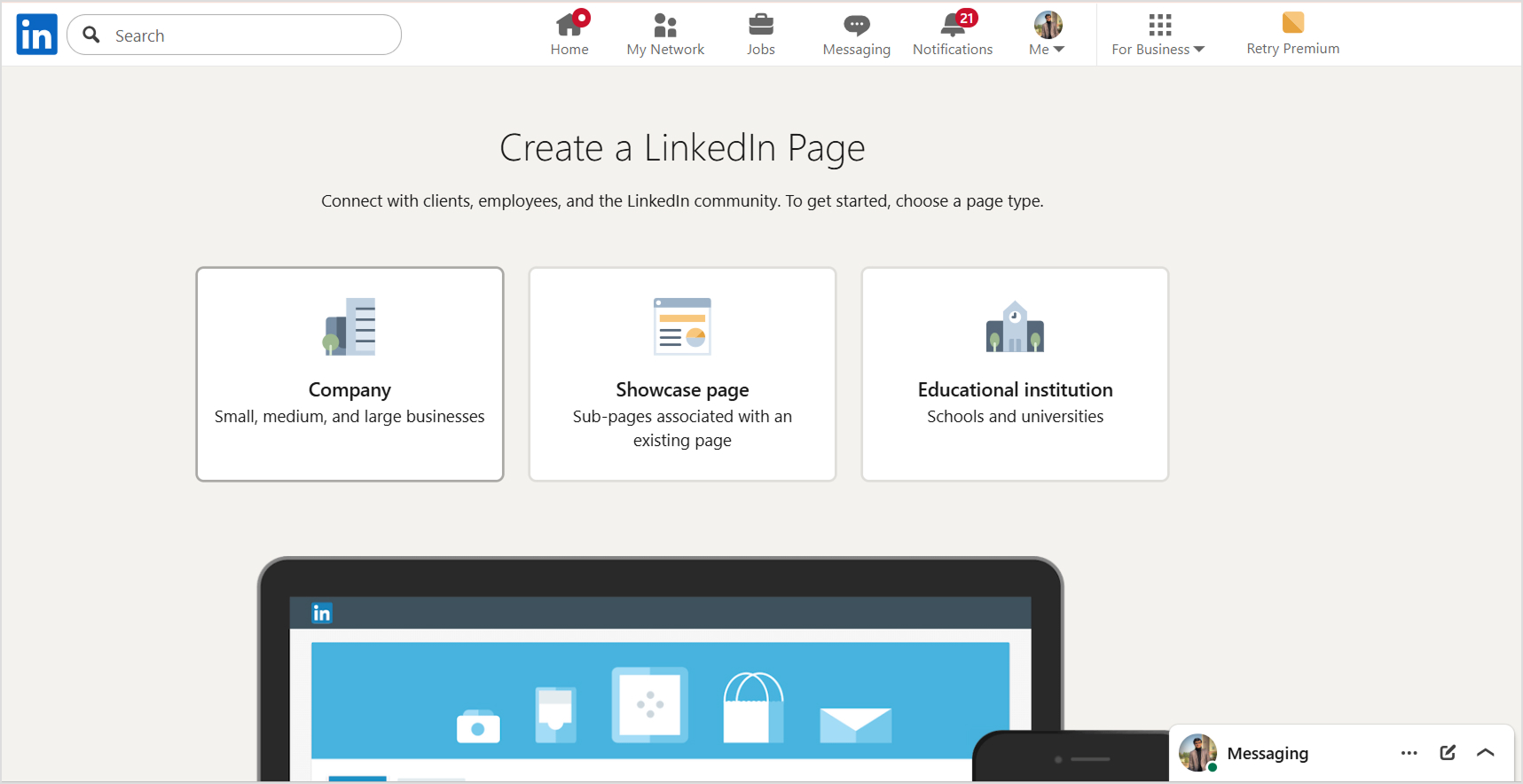Click the LinkedIn logo in the header
The image size is (1523, 784).
36,35
